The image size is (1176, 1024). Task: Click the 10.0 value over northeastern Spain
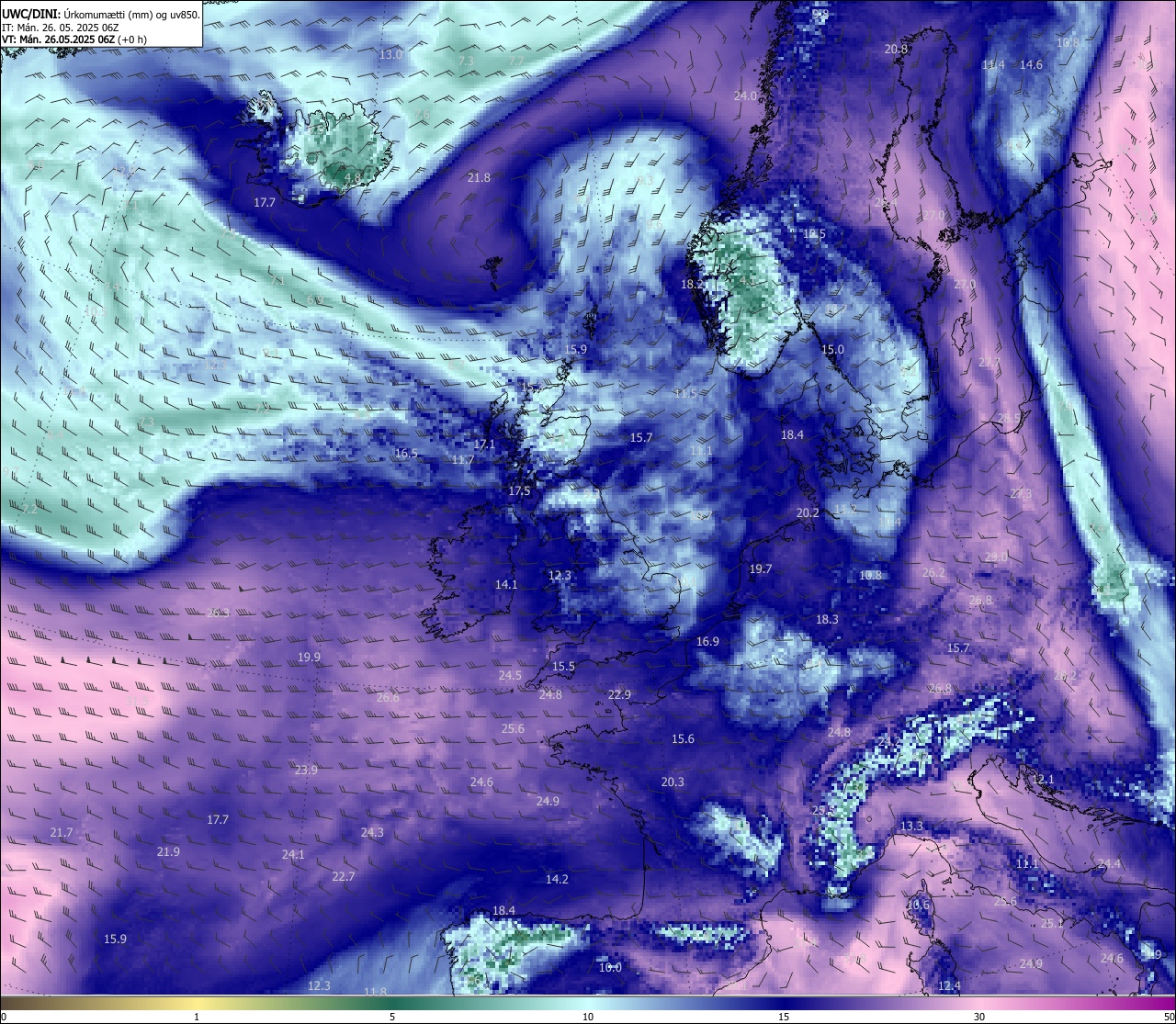coord(610,967)
